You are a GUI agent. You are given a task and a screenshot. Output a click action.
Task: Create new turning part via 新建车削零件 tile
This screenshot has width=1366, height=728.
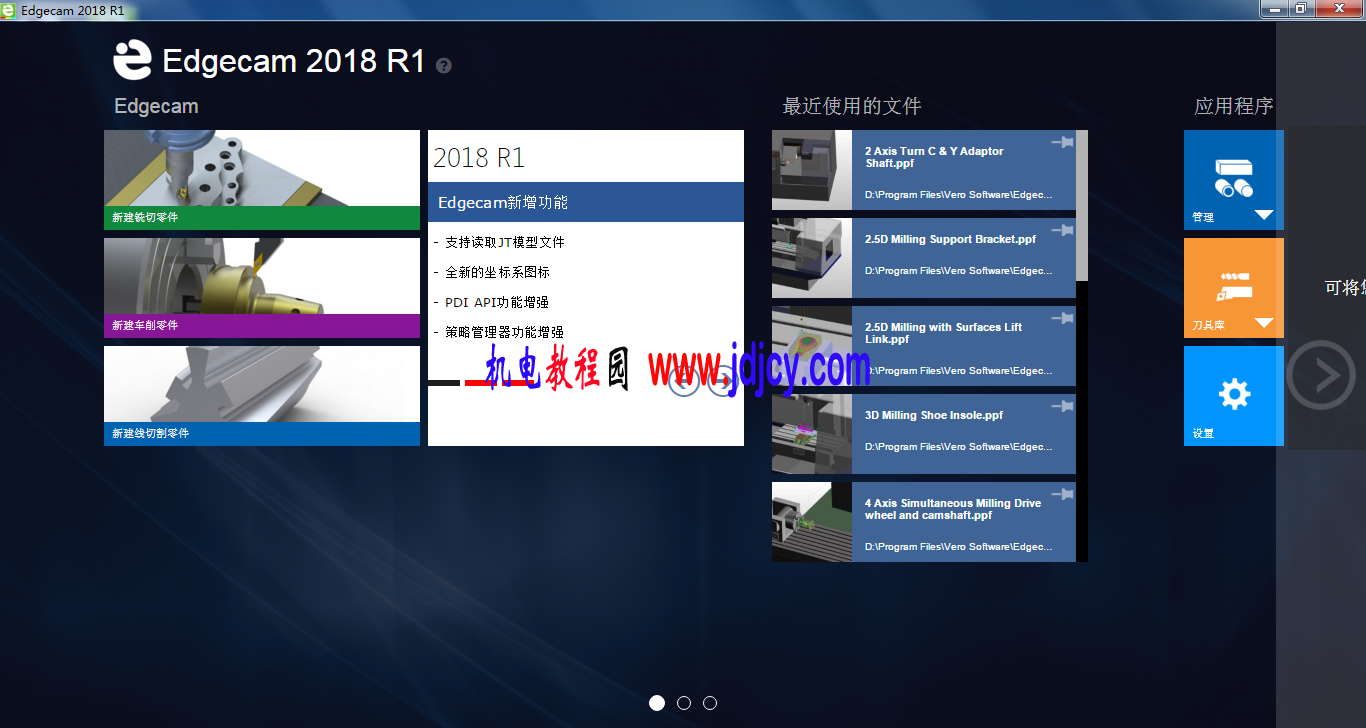(x=262, y=288)
